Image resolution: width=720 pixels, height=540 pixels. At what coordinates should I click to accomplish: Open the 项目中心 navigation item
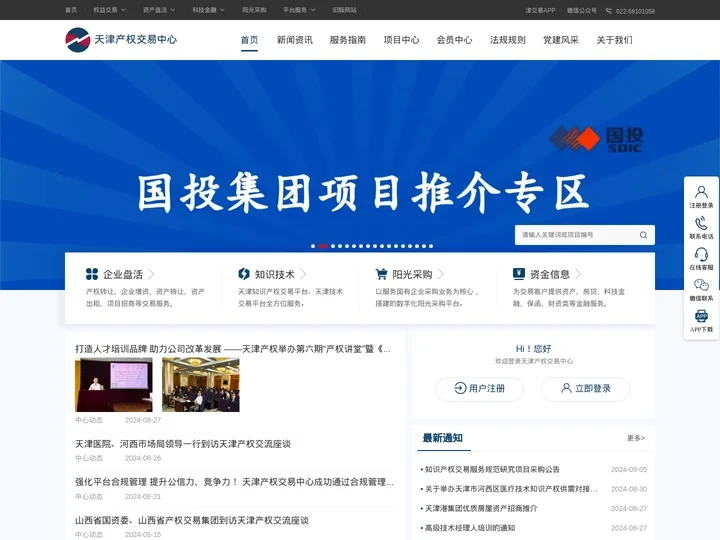coord(401,40)
